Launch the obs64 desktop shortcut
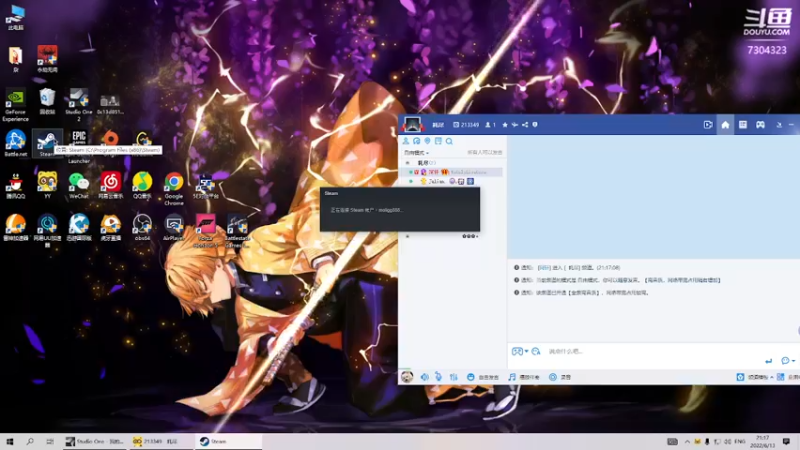 point(142,228)
